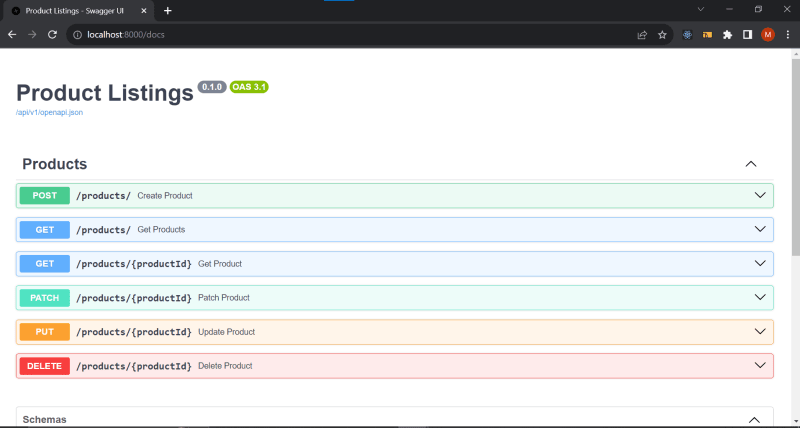Viewport: 800px width, 428px height.
Task: Bookmark this page with the star icon
Action: click(x=662, y=35)
